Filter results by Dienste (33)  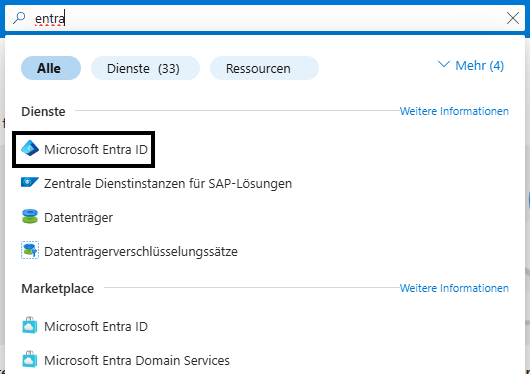point(145,68)
